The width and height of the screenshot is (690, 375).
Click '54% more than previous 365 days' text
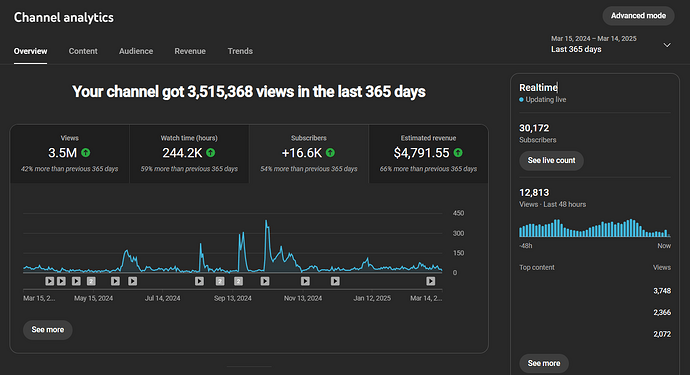(x=309, y=169)
